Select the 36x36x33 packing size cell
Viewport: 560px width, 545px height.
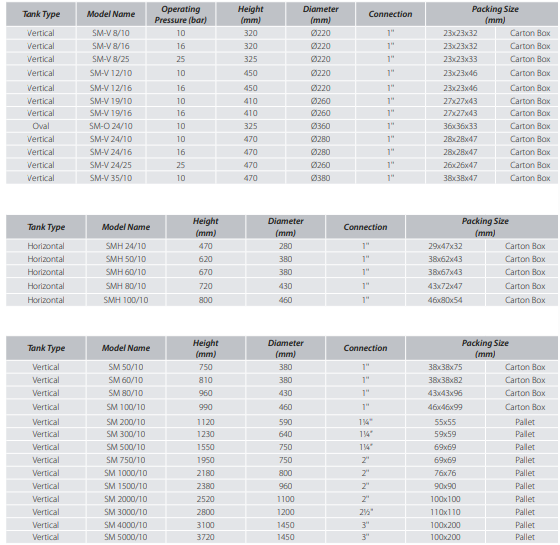click(x=460, y=126)
